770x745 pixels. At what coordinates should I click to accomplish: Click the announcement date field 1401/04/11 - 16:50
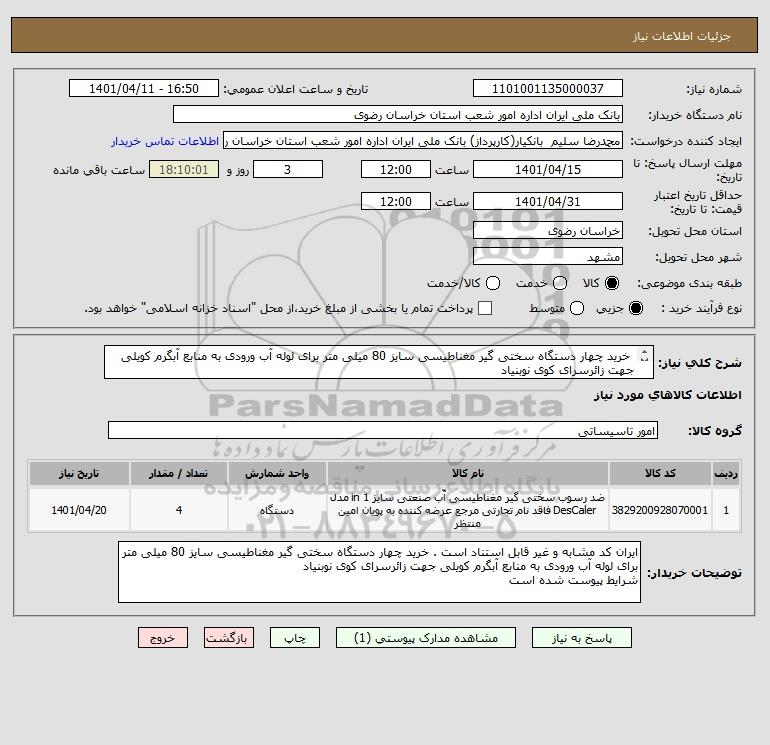click(144, 88)
